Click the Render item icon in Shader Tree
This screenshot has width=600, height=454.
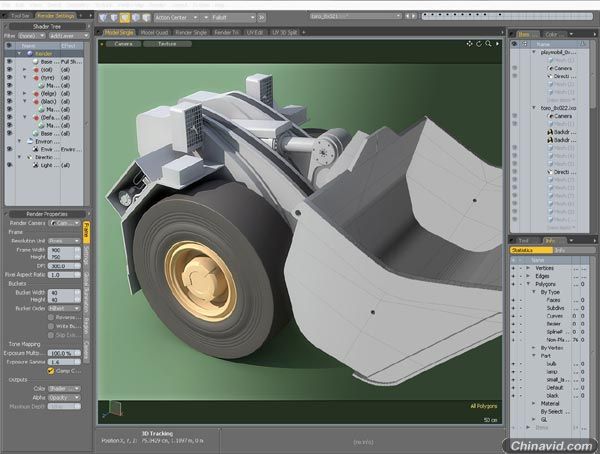(32, 54)
